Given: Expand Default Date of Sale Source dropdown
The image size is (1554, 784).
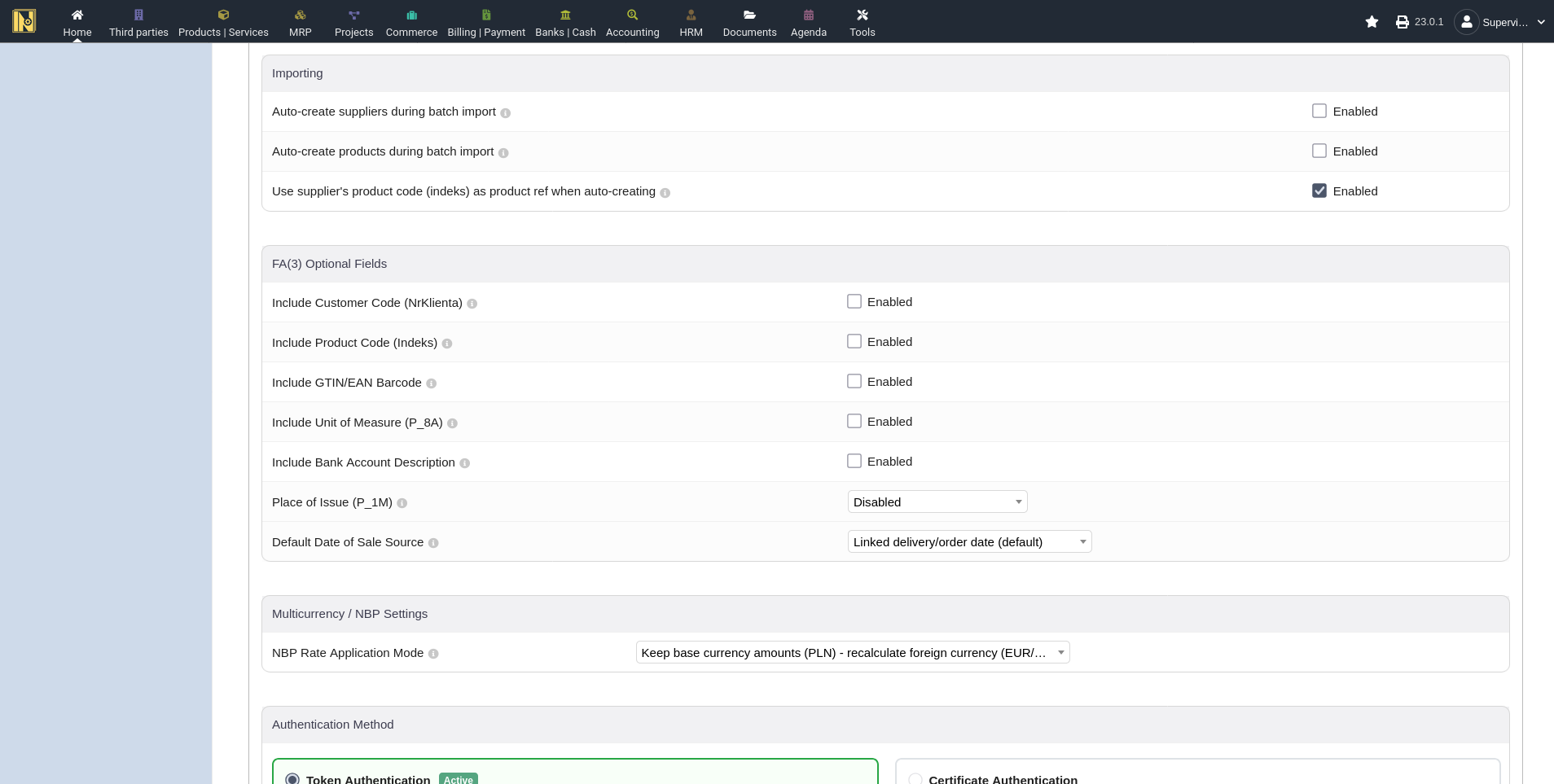Looking at the screenshot, I should pyautogui.click(x=969, y=541).
